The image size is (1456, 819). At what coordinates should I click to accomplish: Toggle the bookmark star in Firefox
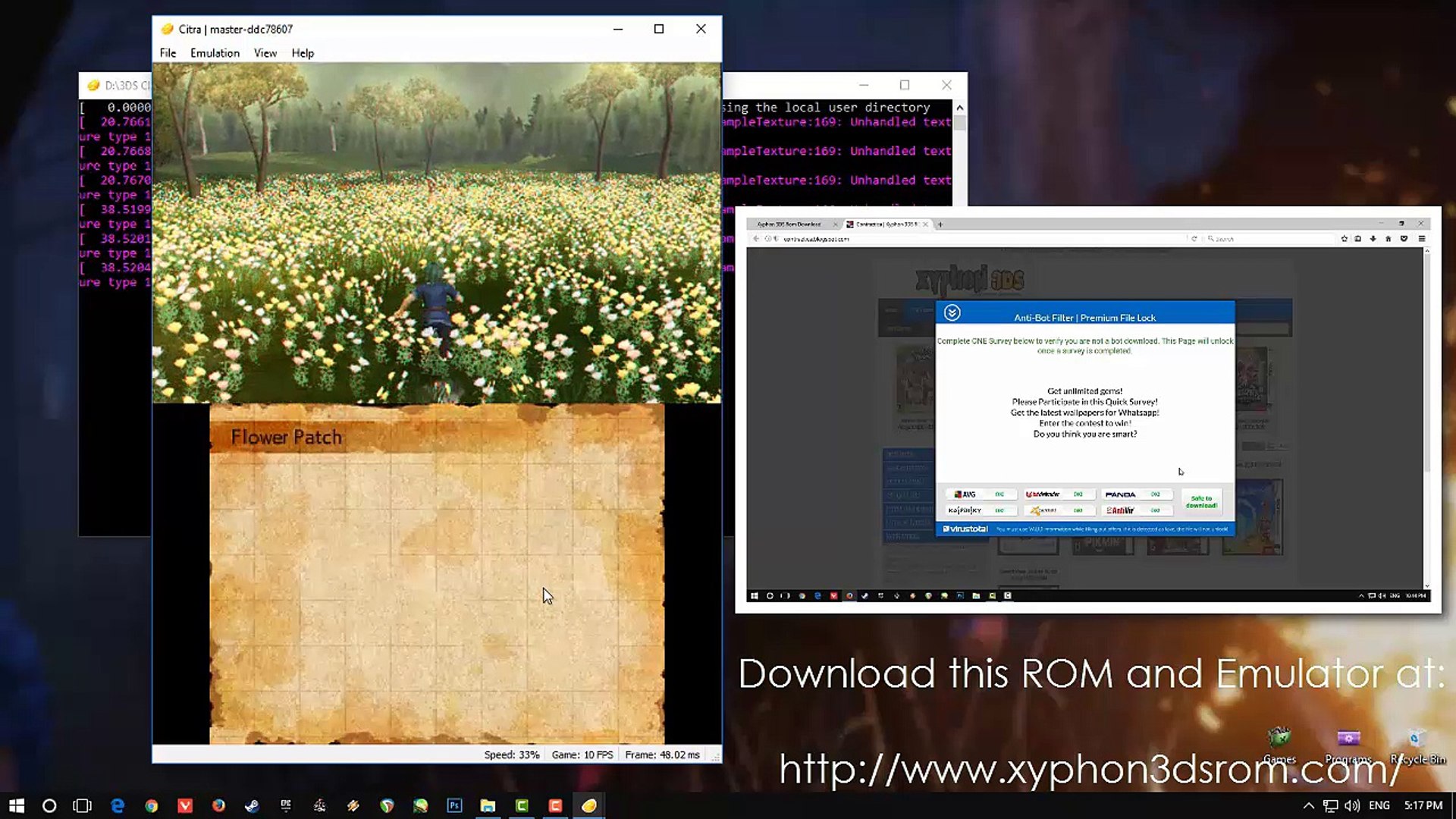1345,239
